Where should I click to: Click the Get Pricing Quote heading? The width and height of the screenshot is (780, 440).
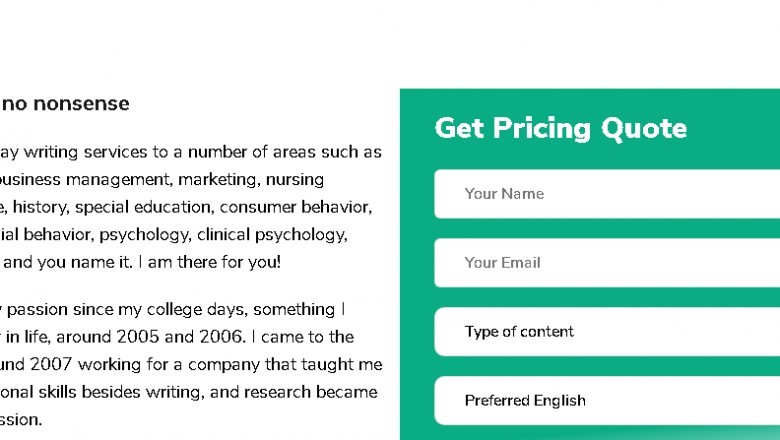[560, 128]
